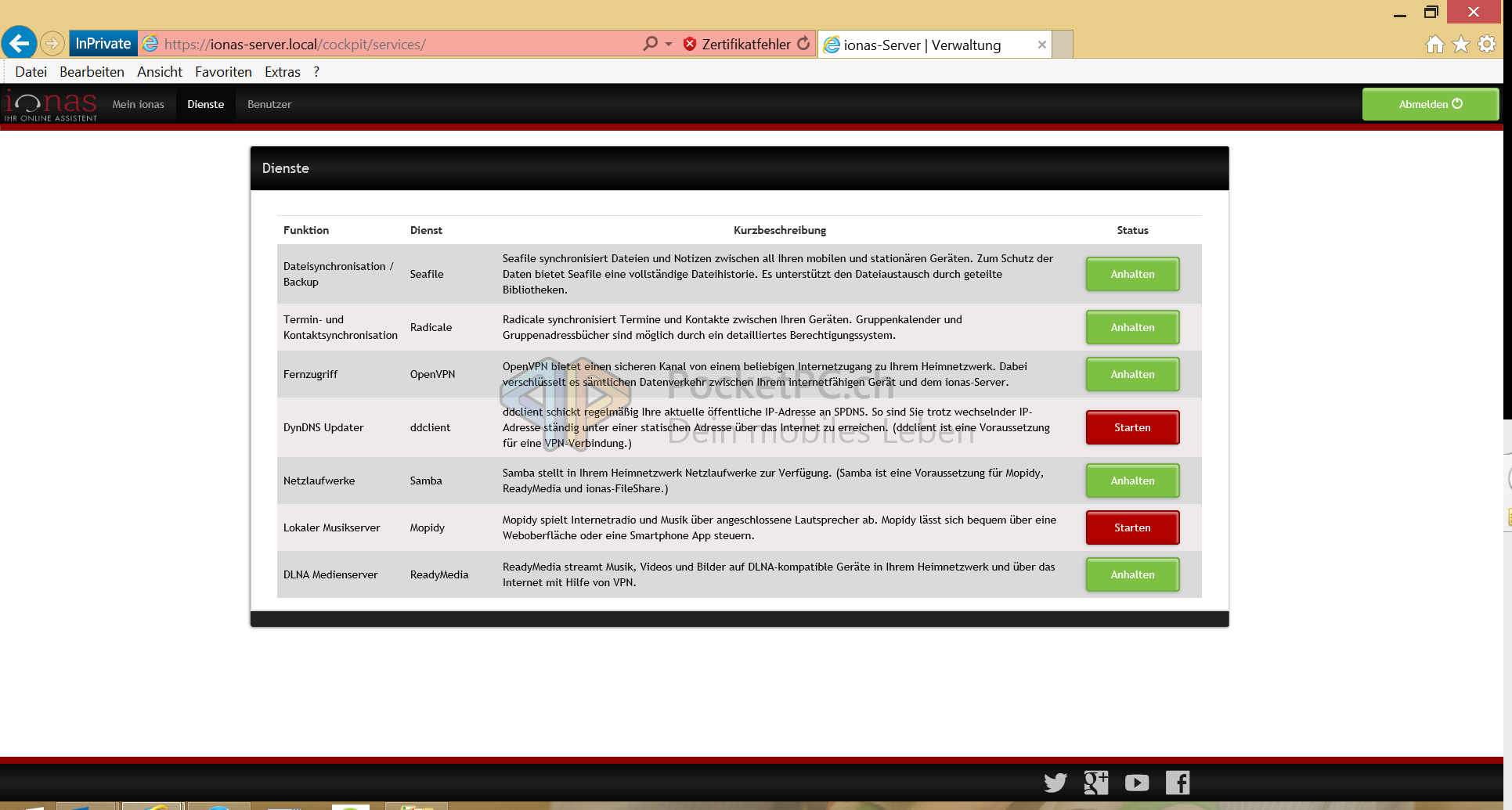This screenshot has height=810, width=1512.
Task: Click the browser back arrow button
Action: point(19,43)
